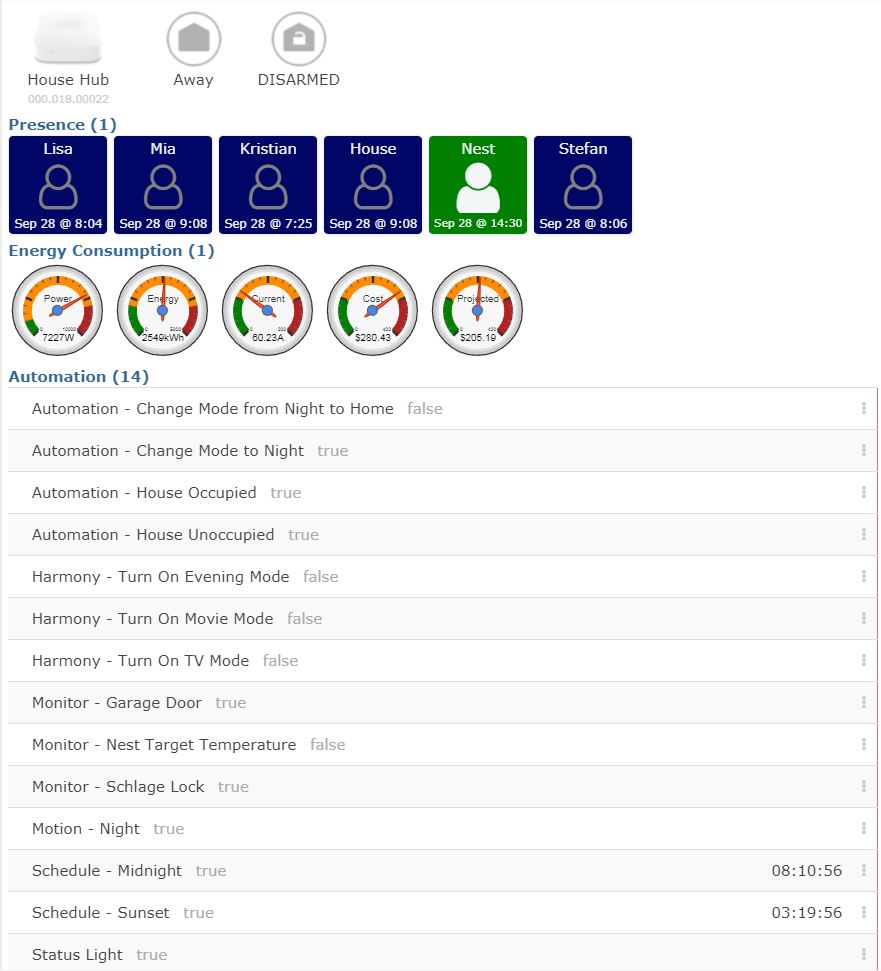881x971 pixels.
Task: Open options menu for Automation - House Occupied
Action: click(862, 492)
